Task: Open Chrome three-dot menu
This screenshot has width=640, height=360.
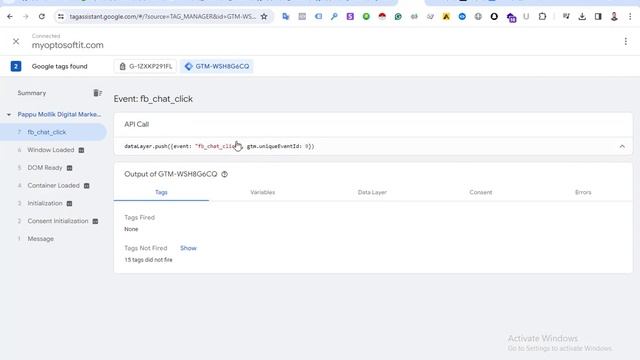Action: [x=630, y=17]
